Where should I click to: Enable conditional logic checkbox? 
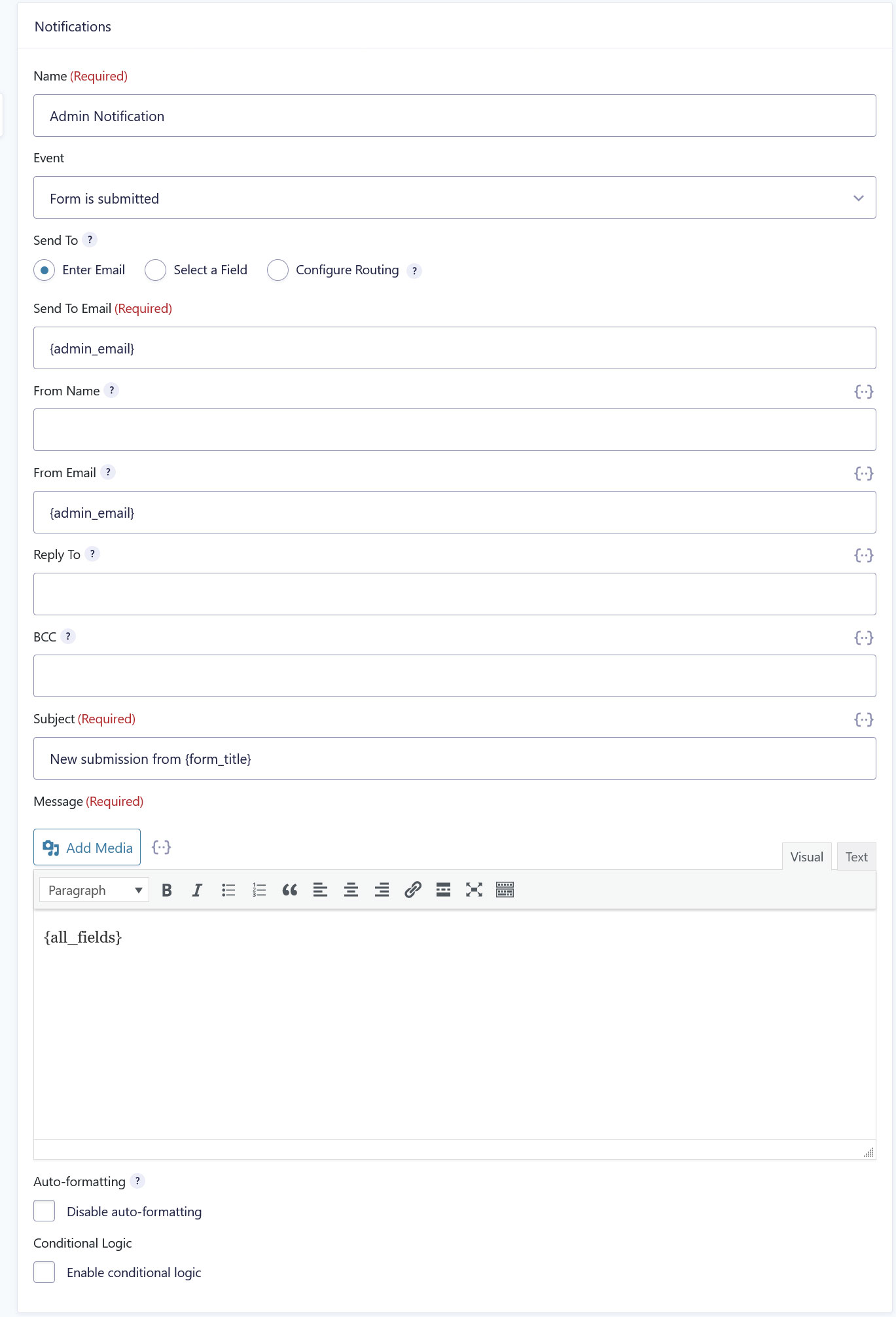coord(45,1272)
